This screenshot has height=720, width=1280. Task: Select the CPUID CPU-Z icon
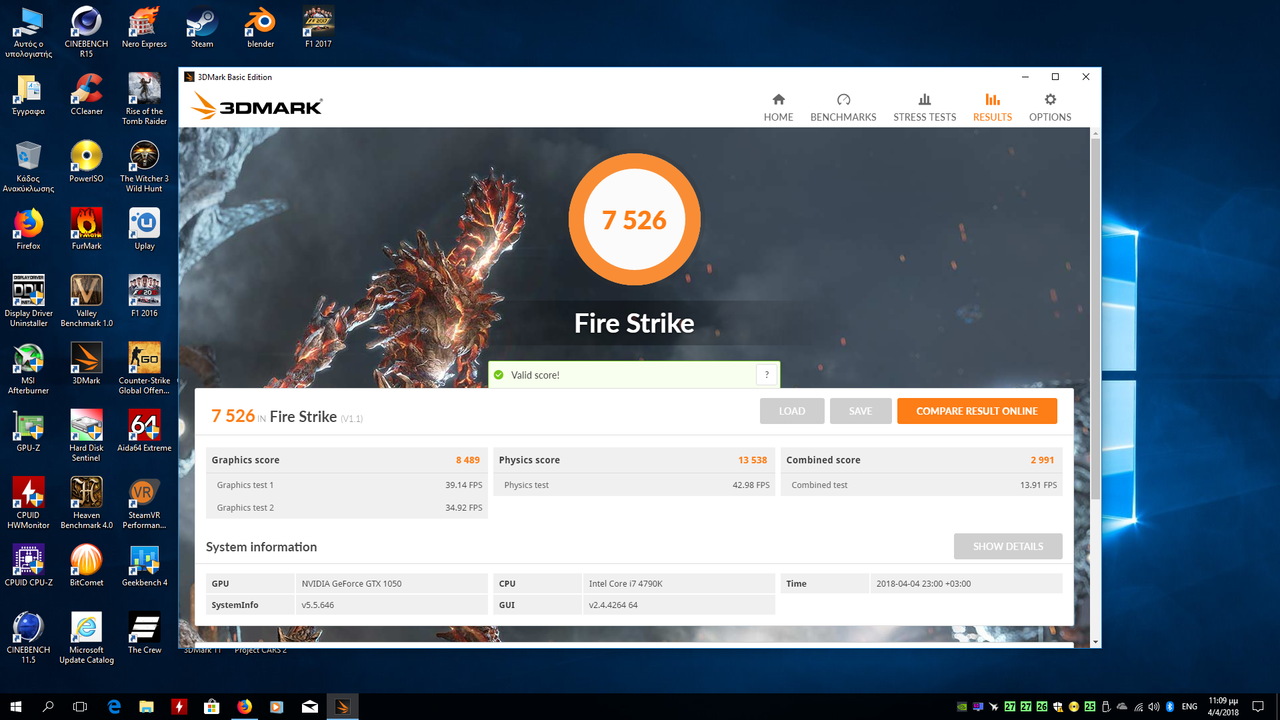coord(28,566)
